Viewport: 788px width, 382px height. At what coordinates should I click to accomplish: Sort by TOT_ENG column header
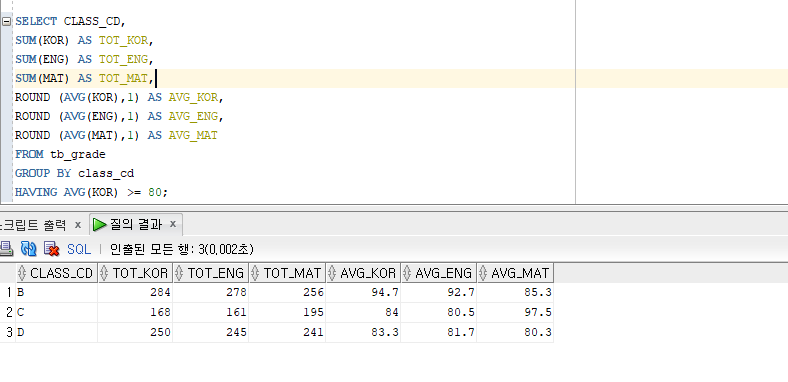[211, 273]
